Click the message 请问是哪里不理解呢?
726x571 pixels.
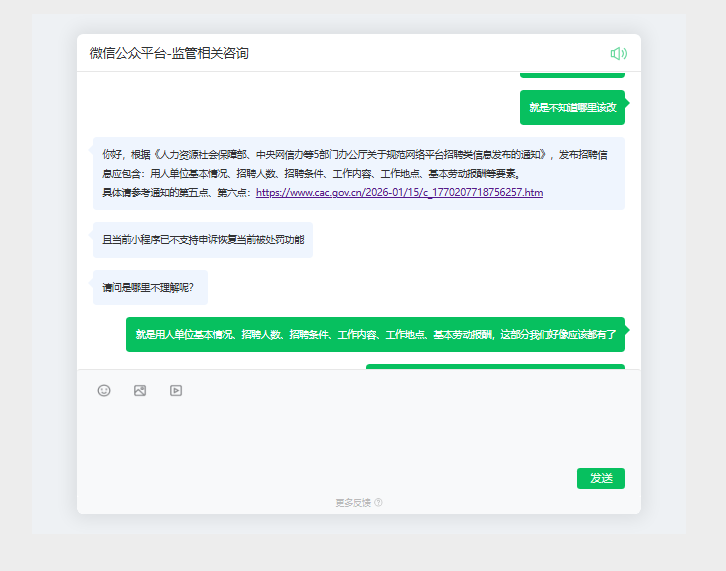[150, 288]
